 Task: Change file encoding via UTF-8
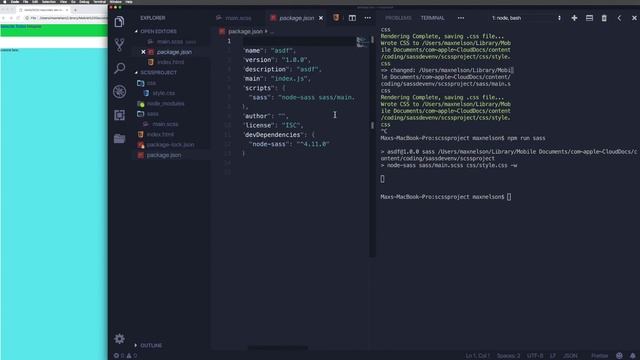tap(535, 356)
